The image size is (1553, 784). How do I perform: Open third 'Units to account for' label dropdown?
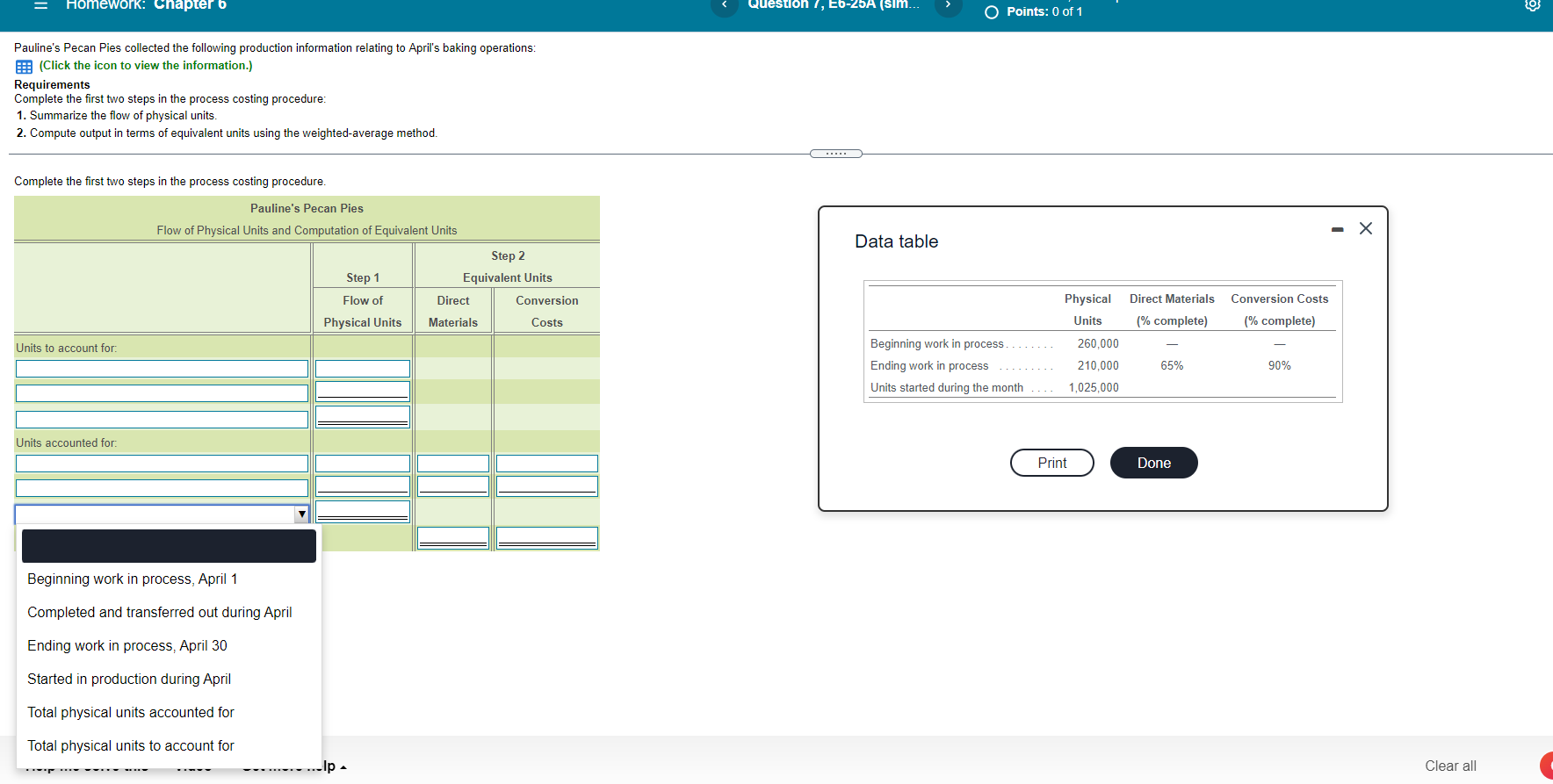point(162,420)
